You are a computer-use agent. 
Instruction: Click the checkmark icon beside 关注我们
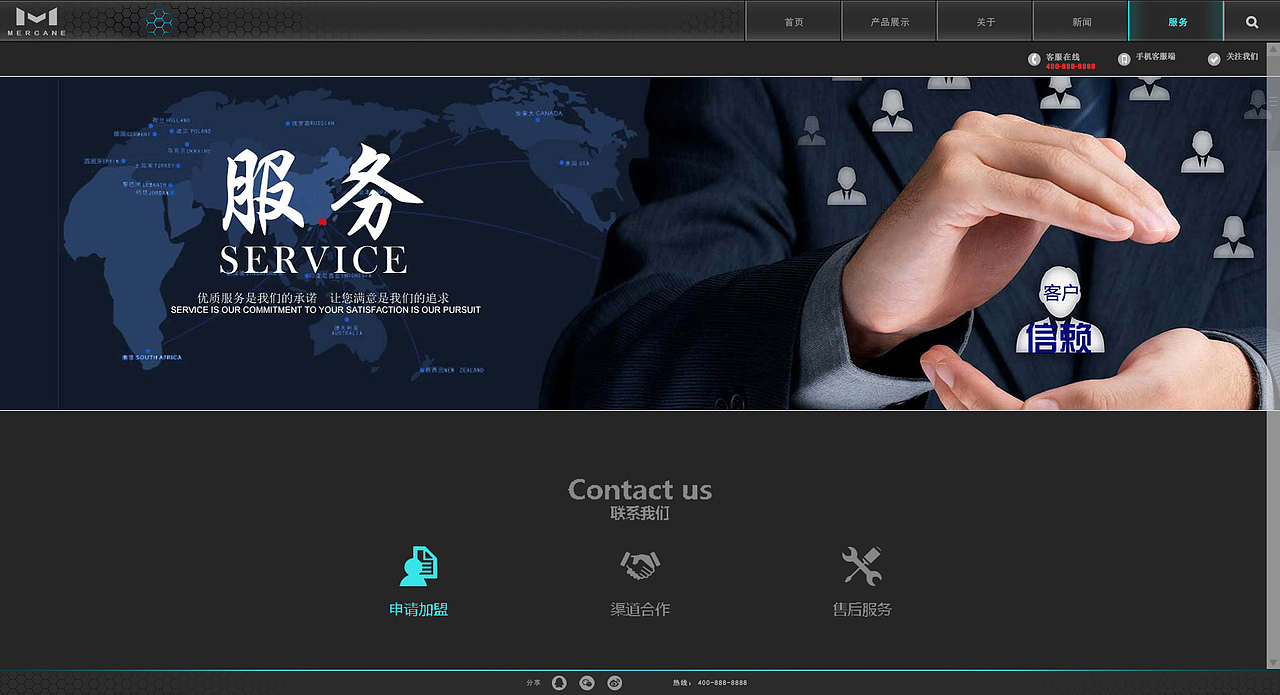point(1214,59)
